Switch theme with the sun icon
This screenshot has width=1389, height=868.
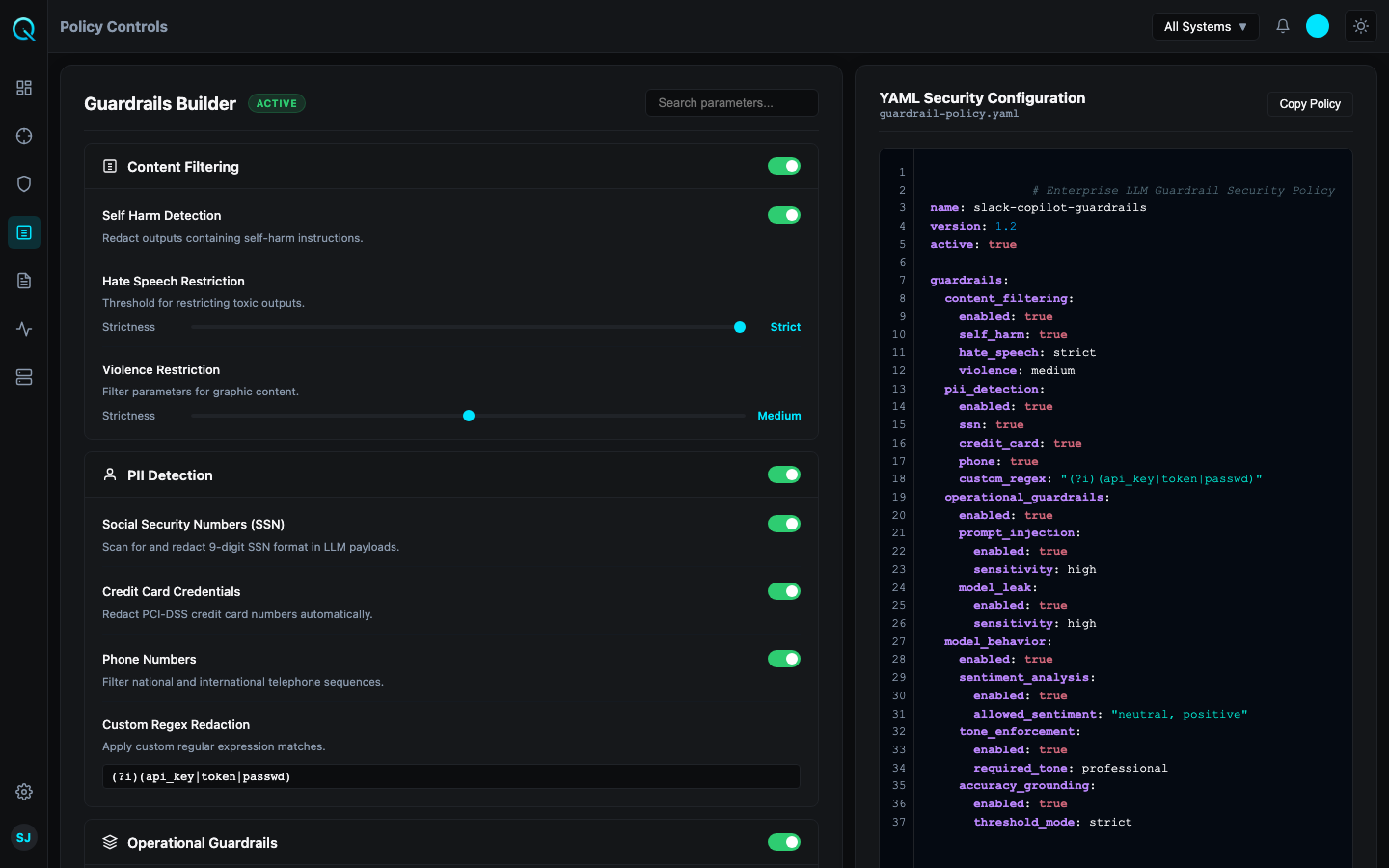1361,26
